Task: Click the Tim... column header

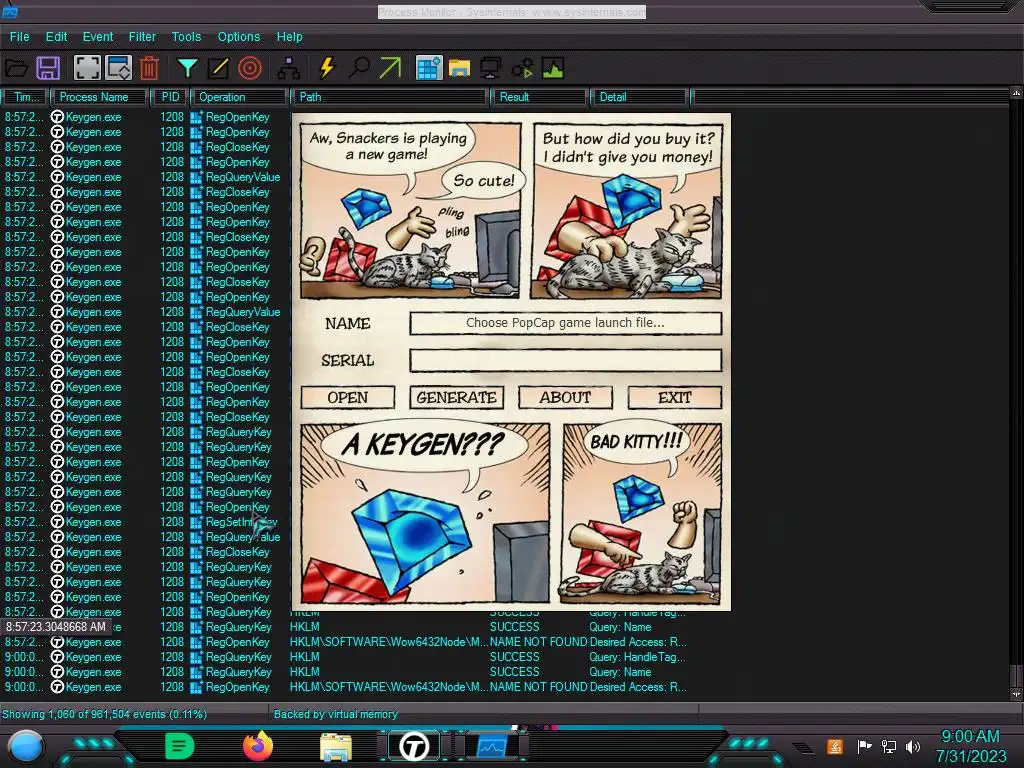Action: point(25,97)
